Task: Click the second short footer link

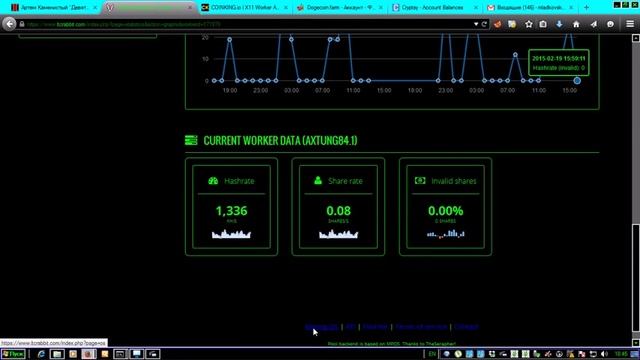Action: pos(351,327)
